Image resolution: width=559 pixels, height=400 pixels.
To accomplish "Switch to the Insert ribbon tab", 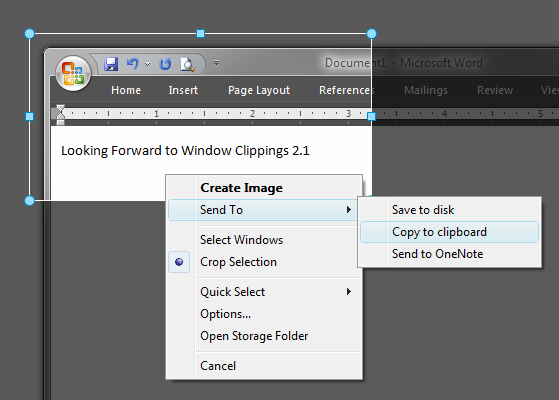I will 183,90.
